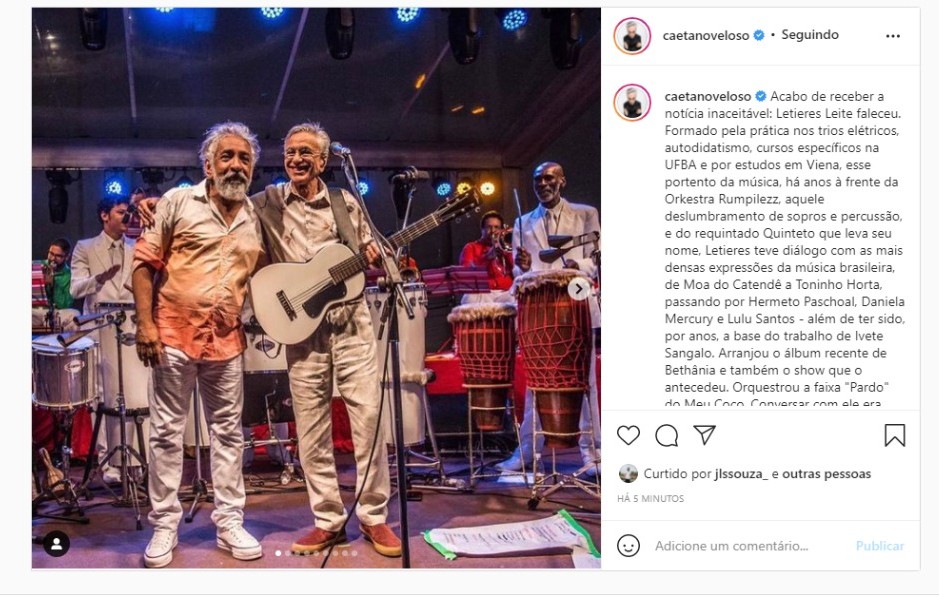Open the three-dot options menu
The width and height of the screenshot is (939, 597).
[x=893, y=36]
